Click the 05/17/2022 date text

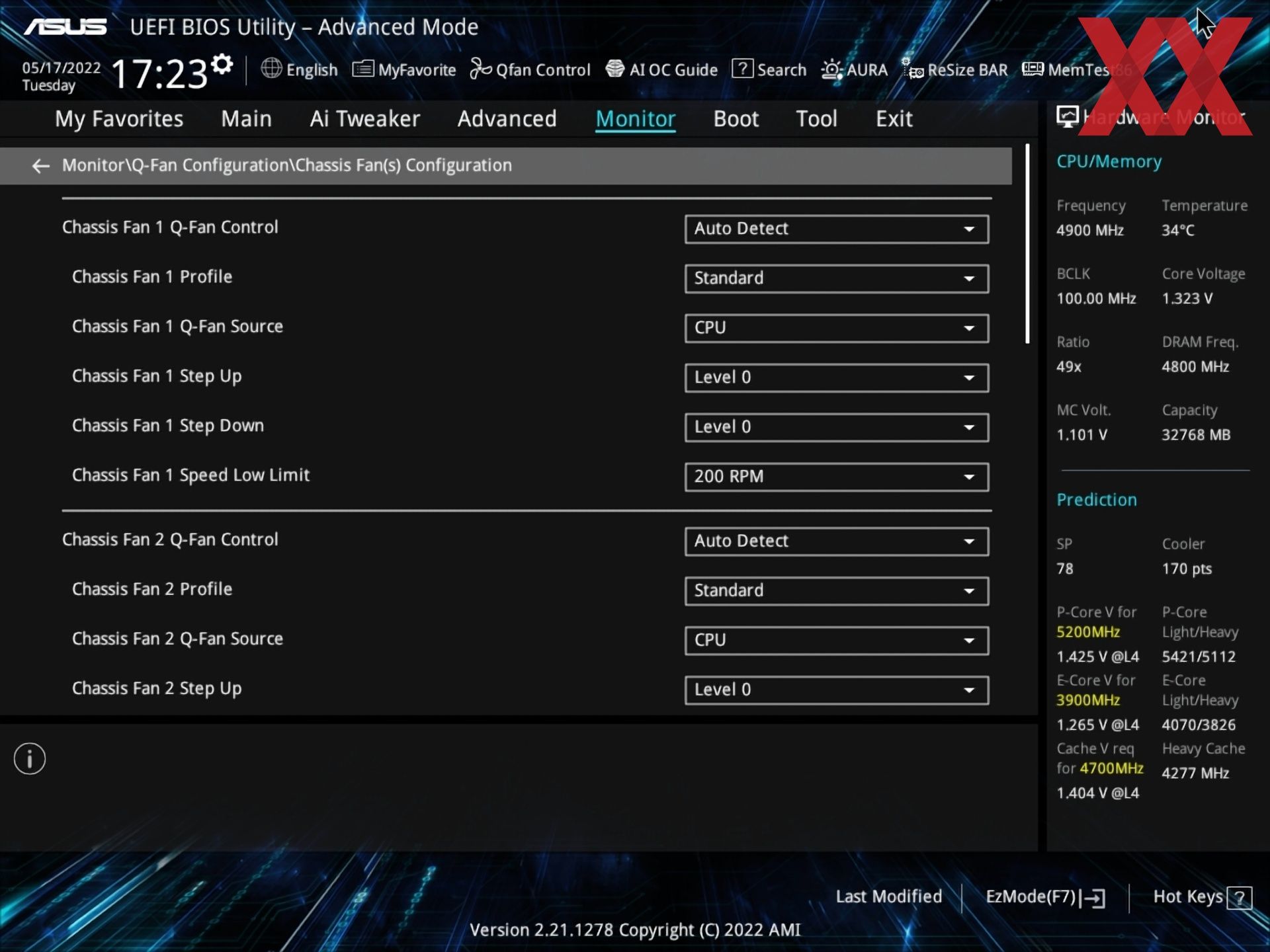coord(62,68)
